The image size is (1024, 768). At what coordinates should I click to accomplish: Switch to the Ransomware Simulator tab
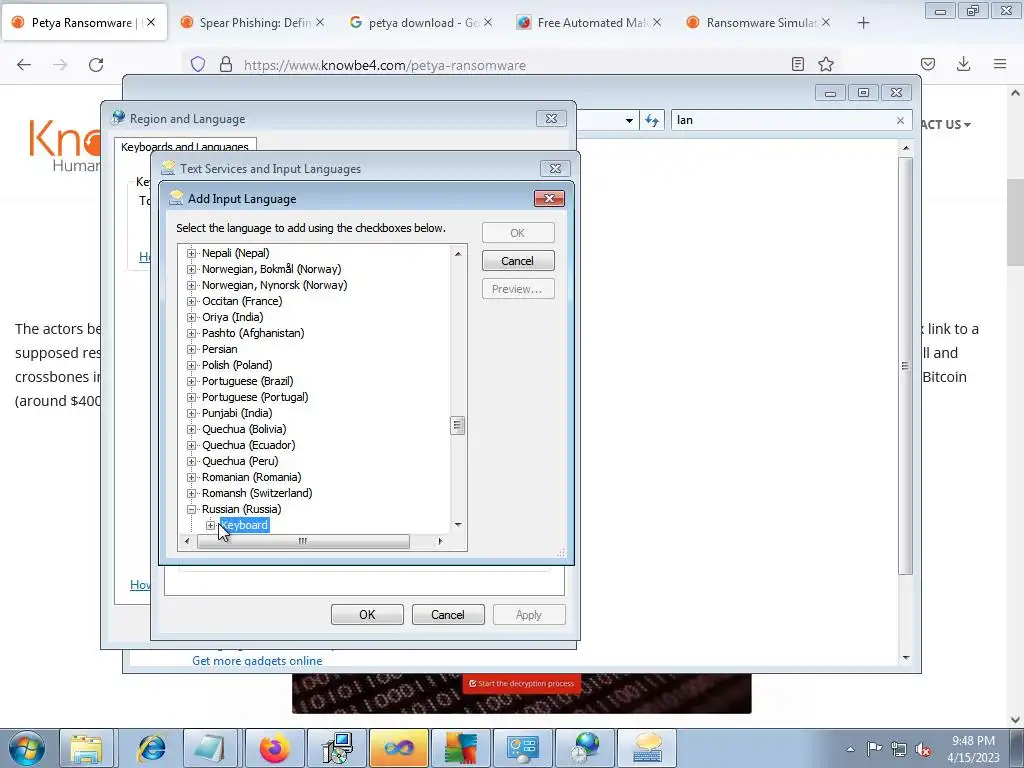tap(761, 23)
